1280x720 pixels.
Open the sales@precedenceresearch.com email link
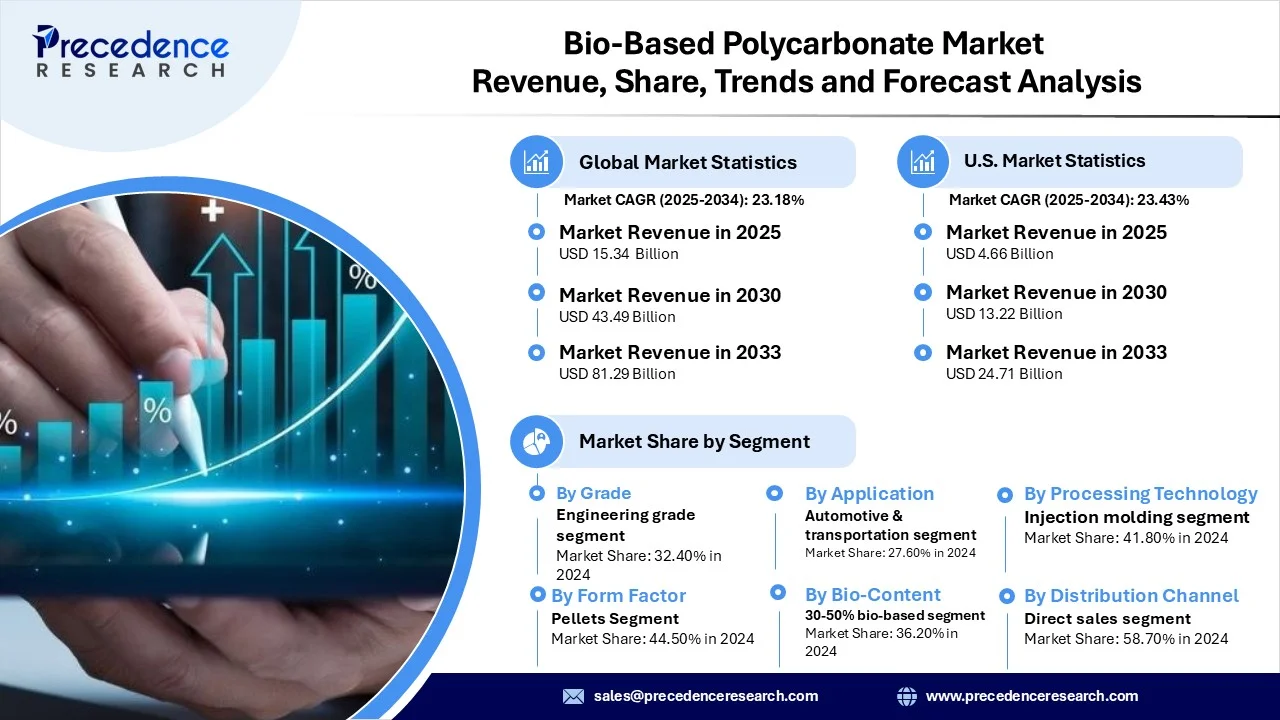pos(705,696)
